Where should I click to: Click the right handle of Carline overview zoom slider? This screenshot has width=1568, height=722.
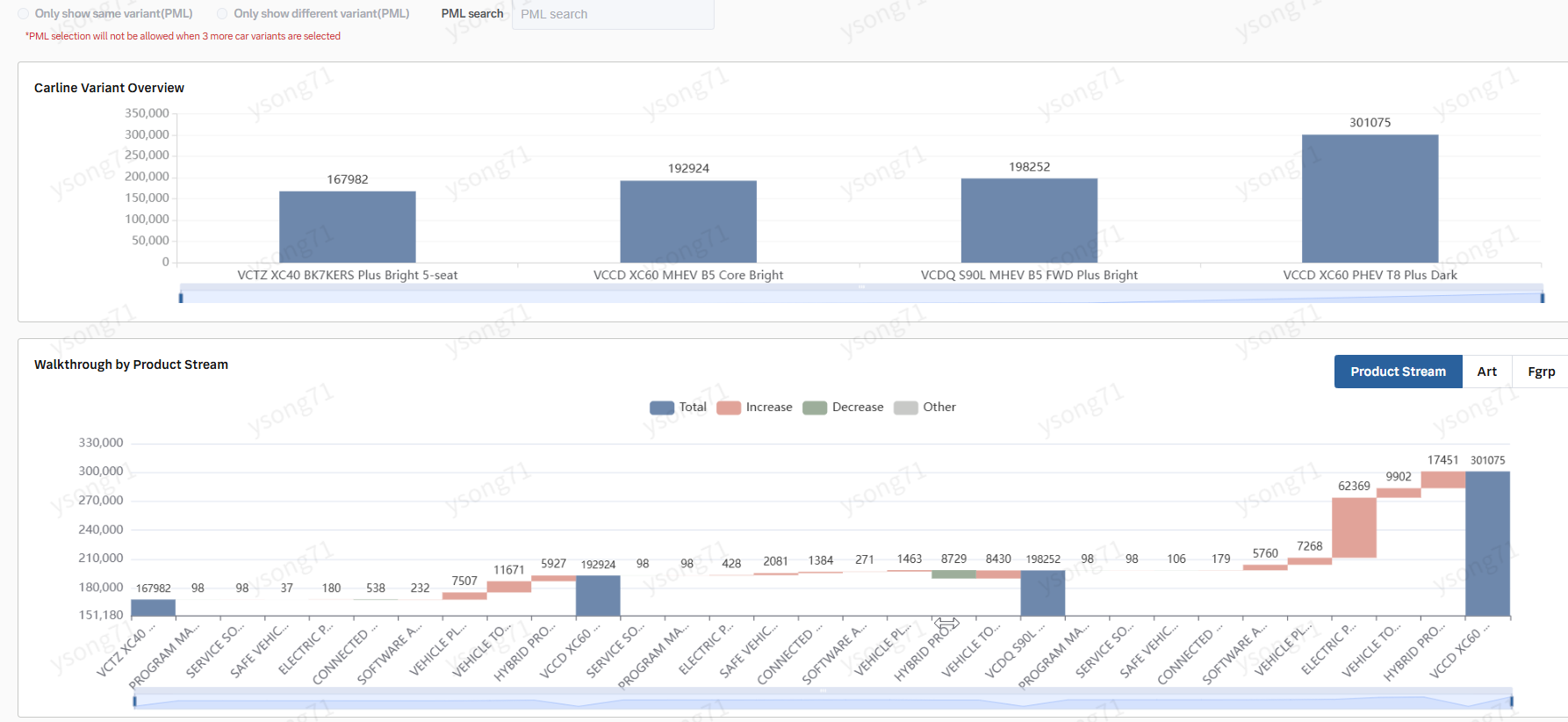[1542, 298]
